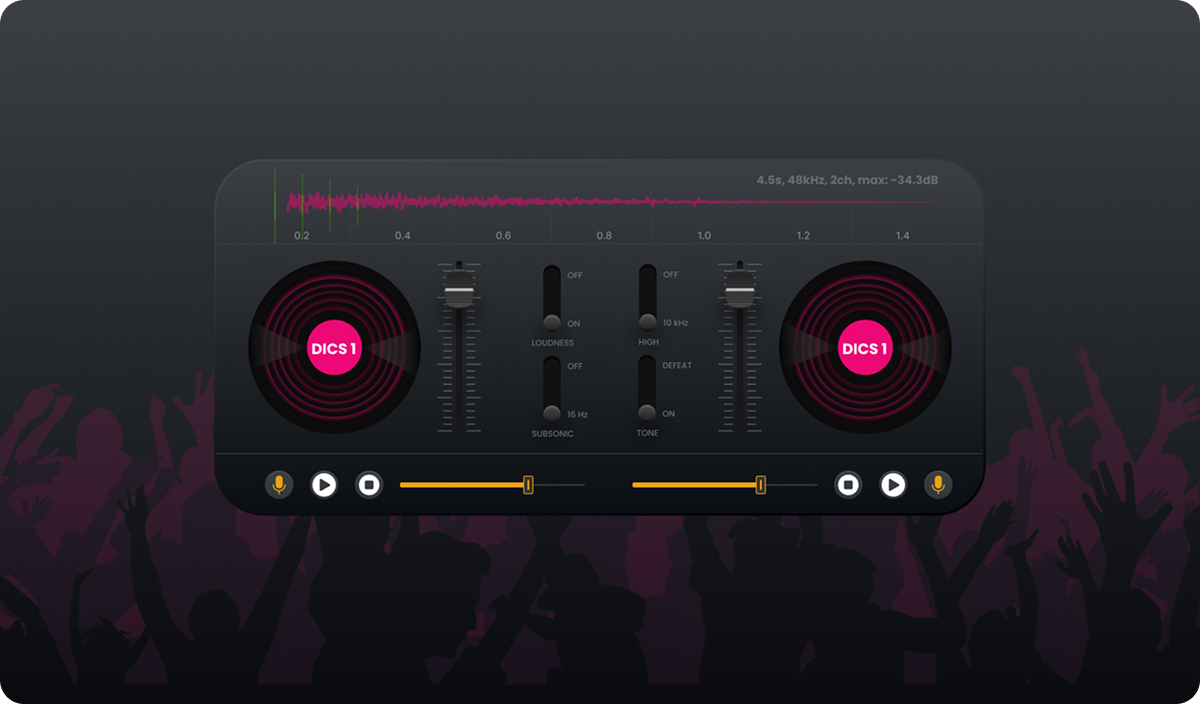Click the right orange progress slider handle

point(760,485)
